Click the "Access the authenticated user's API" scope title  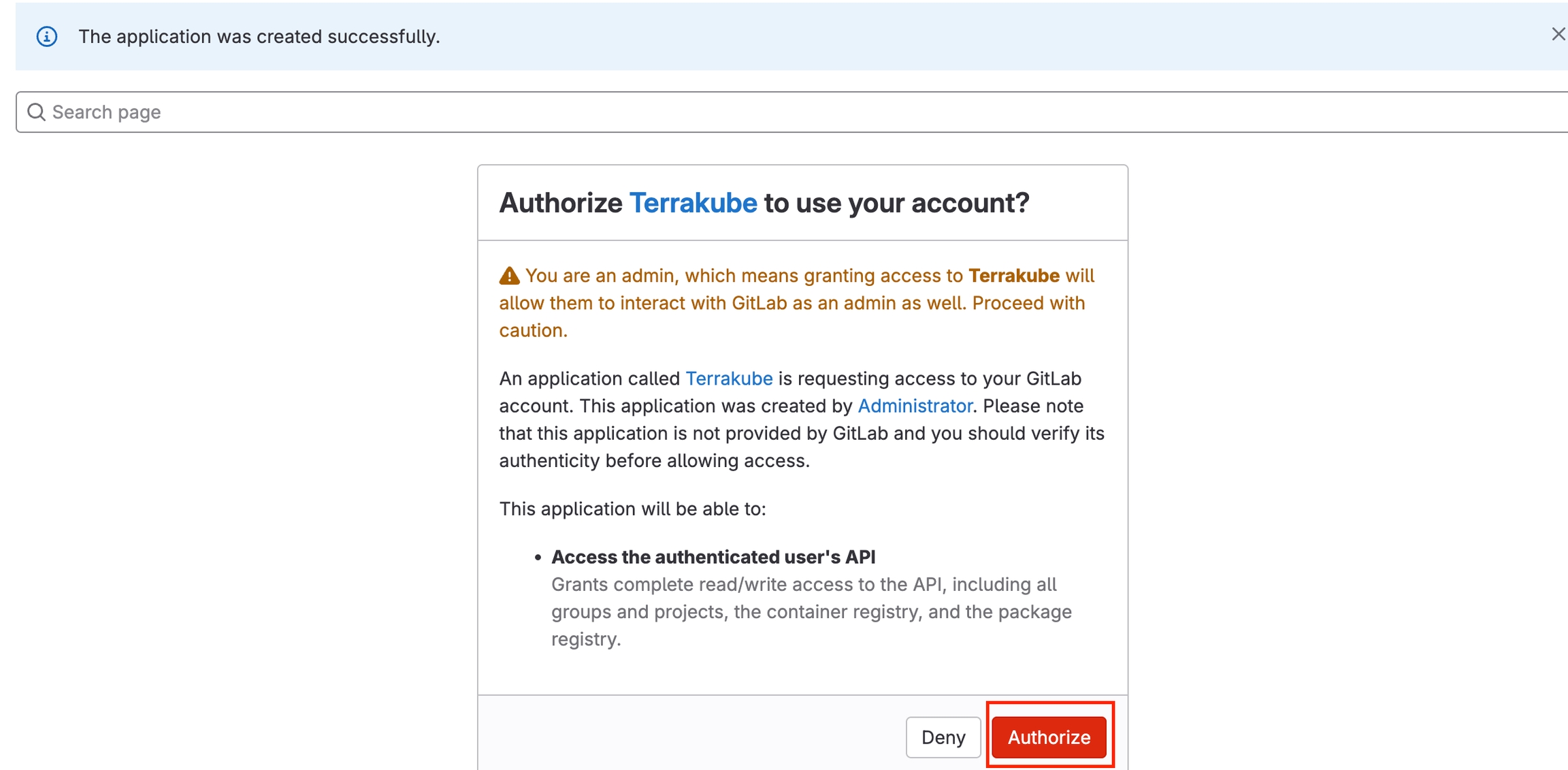coord(713,557)
